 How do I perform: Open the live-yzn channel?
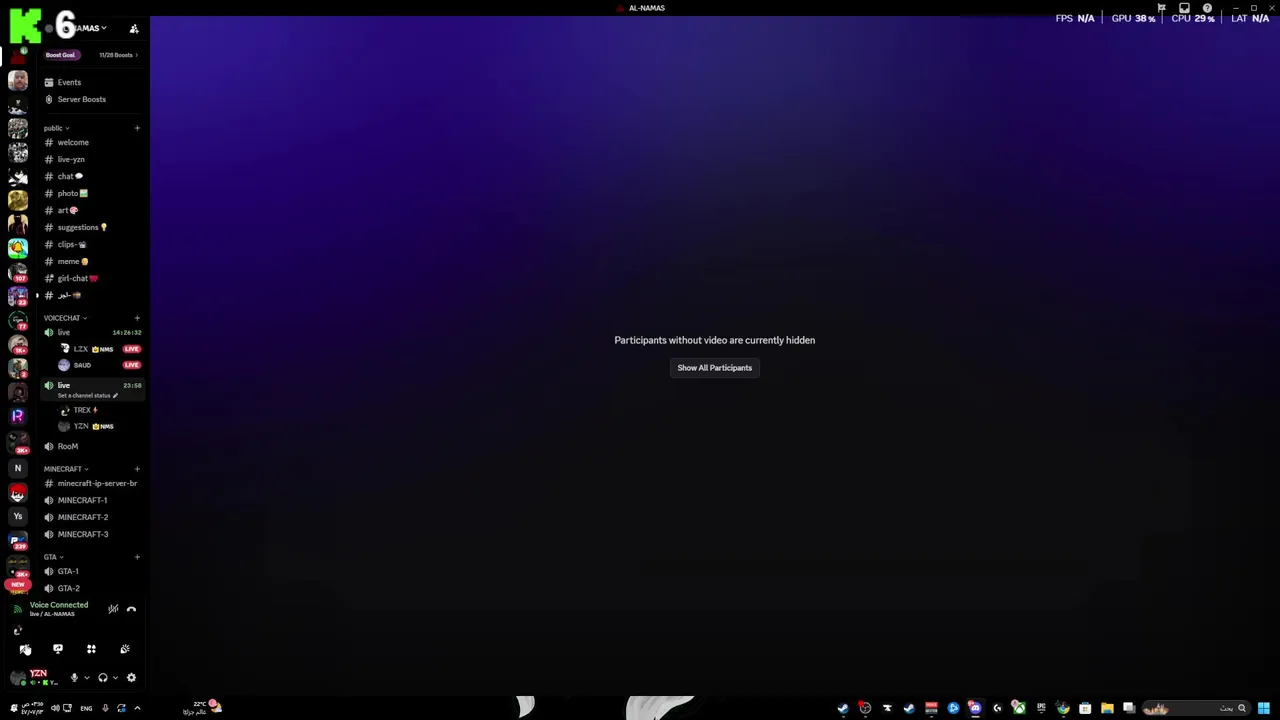tap(92, 159)
